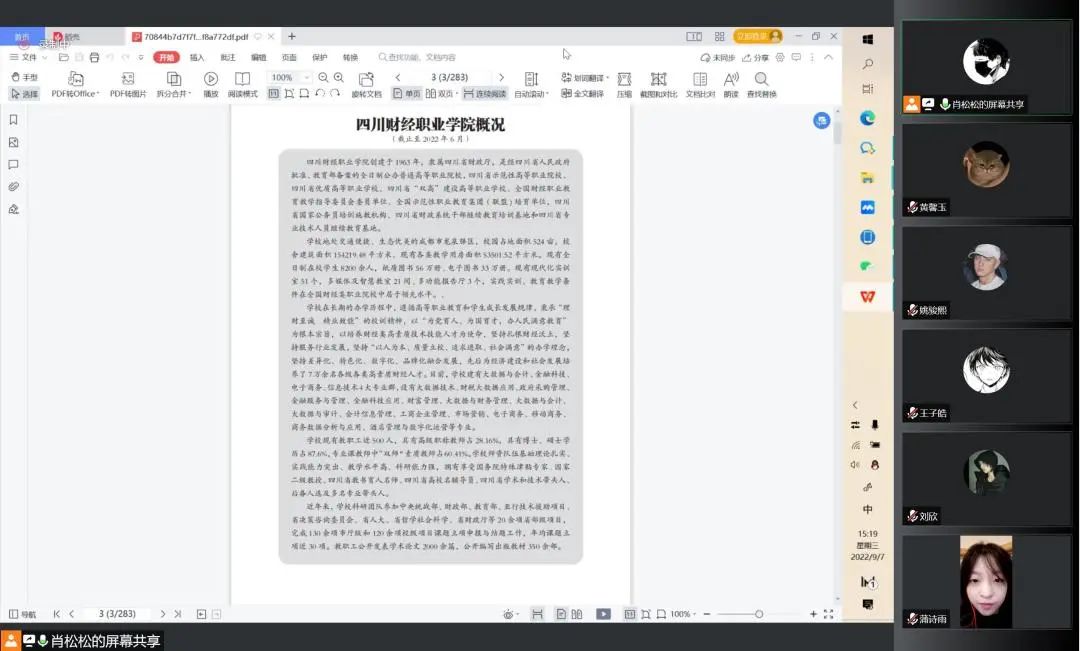
Task: Select the 手型 hand tool mode
Action: point(24,77)
